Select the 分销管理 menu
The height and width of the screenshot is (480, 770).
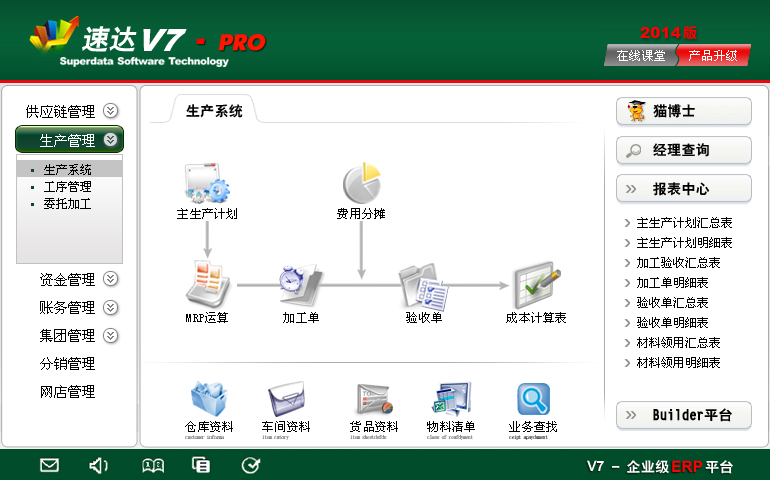click(67, 364)
